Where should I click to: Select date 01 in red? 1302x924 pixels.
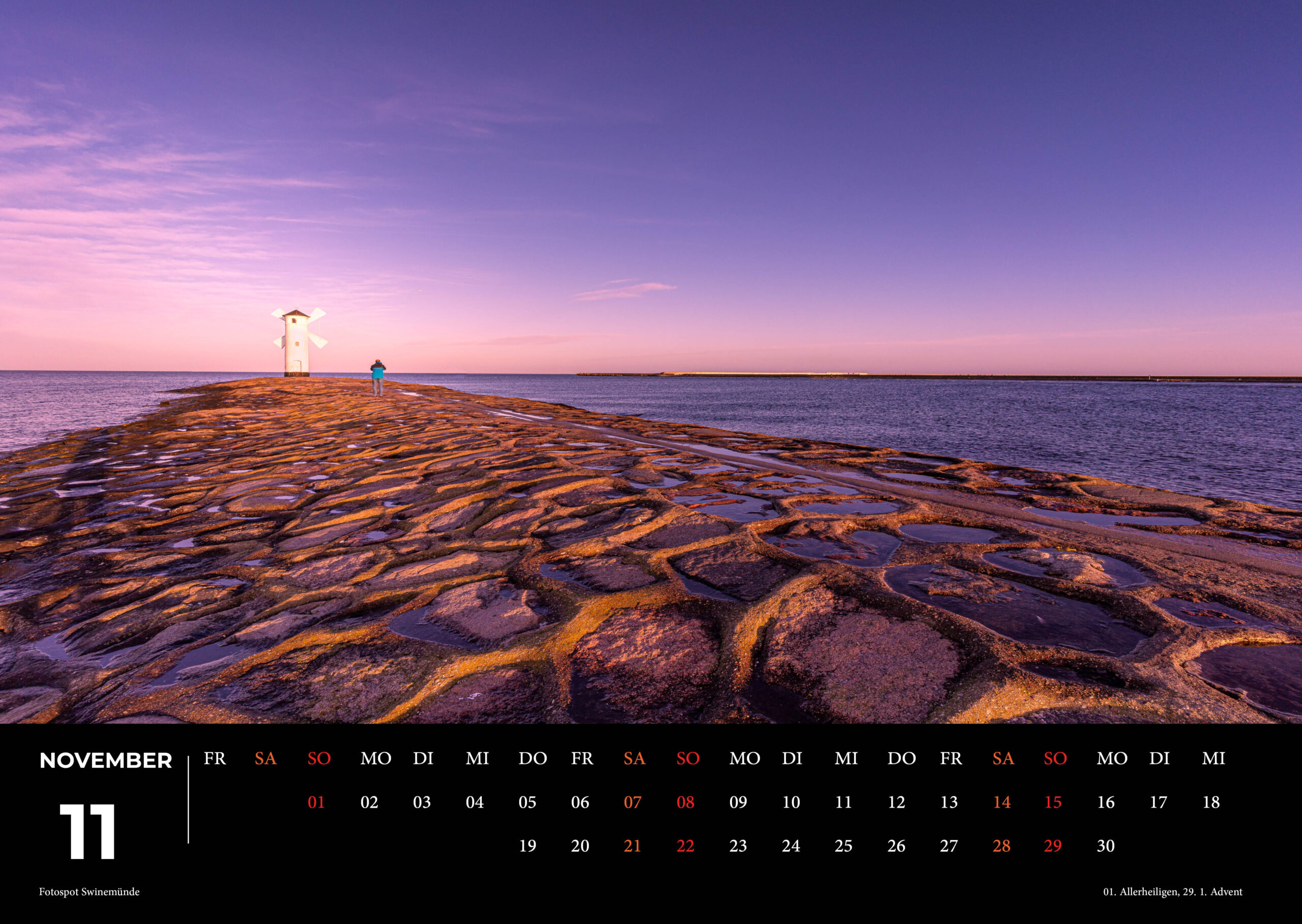click(316, 802)
